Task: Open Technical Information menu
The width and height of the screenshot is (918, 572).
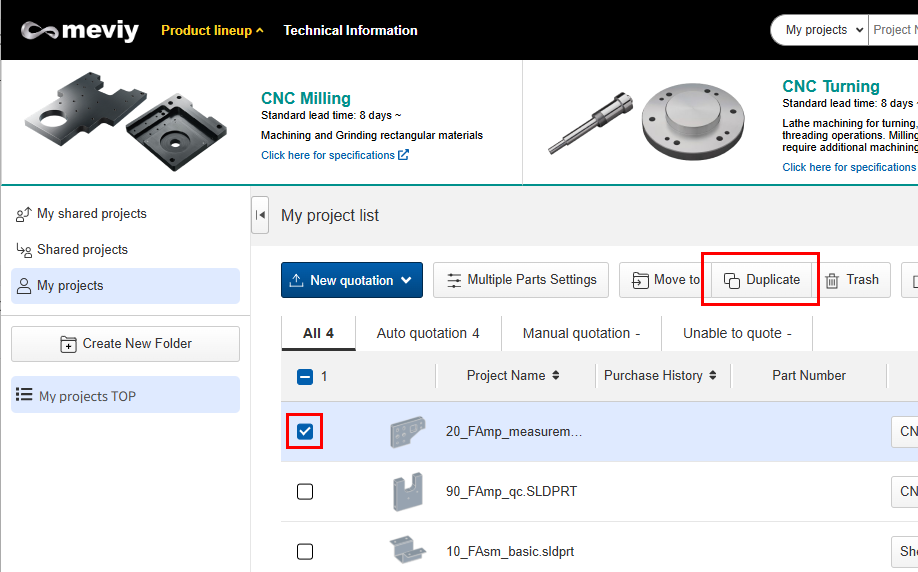Action: pos(350,30)
